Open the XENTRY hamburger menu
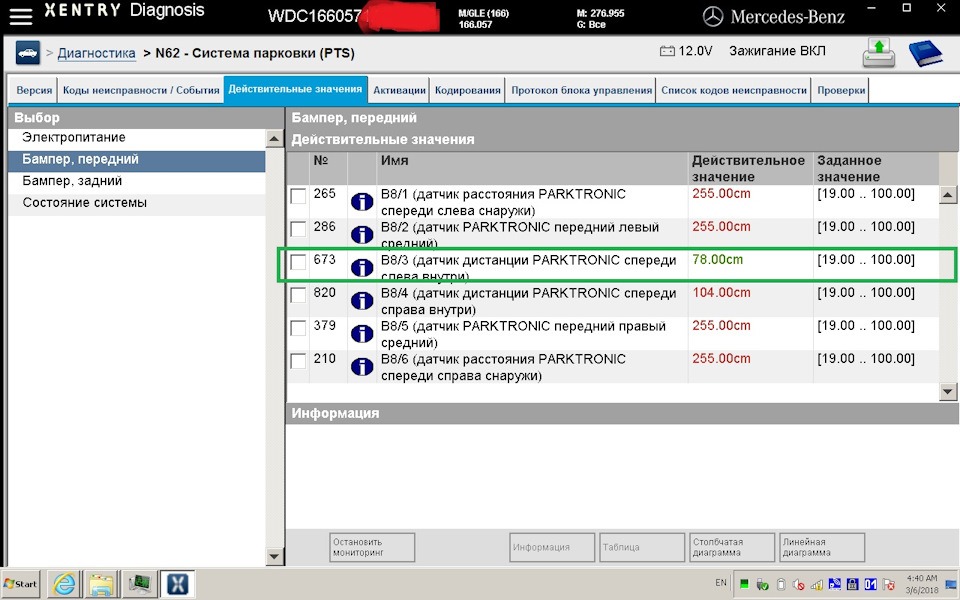This screenshot has width=960, height=600. [x=20, y=15]
